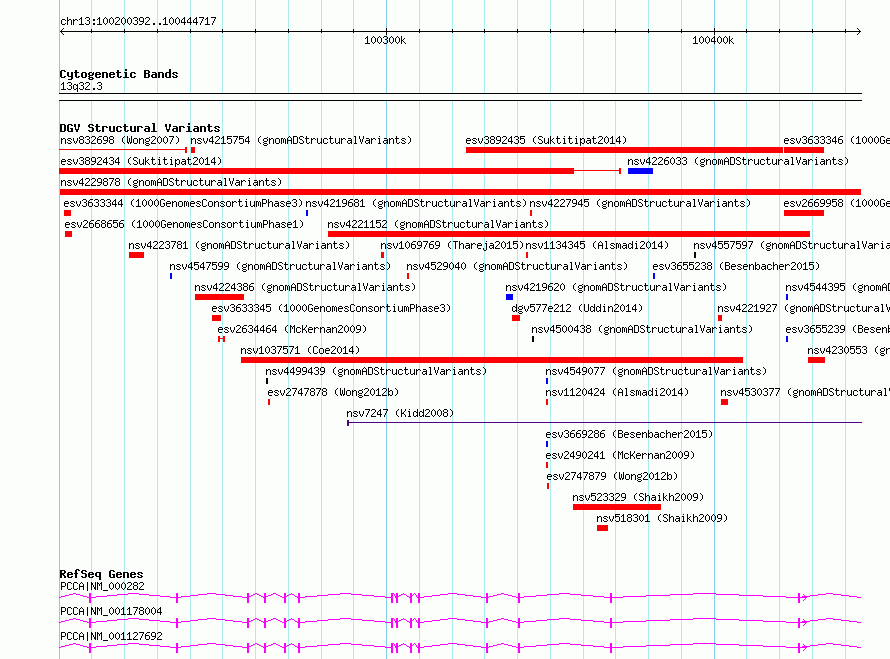Select esv2634464 (McKernan2009) label

[x=292, y=329]
